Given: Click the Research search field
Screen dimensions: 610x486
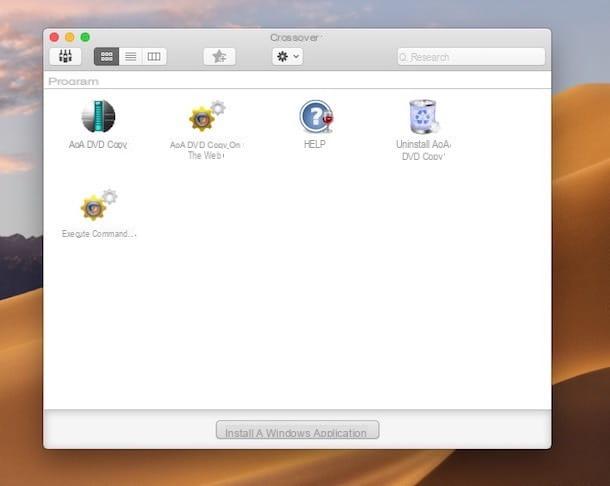Looking at the screenshot, I should pos(471,57).
